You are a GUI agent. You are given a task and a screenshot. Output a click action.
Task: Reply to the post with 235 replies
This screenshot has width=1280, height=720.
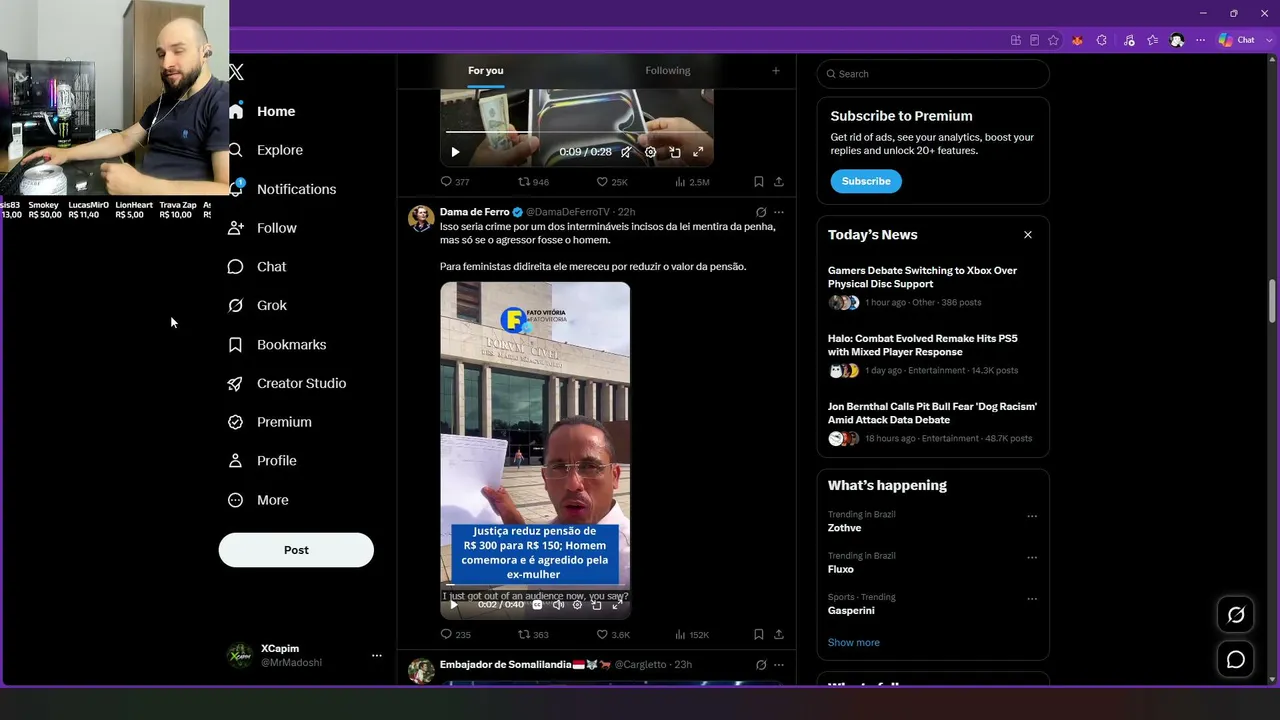[x=456, y=634]
